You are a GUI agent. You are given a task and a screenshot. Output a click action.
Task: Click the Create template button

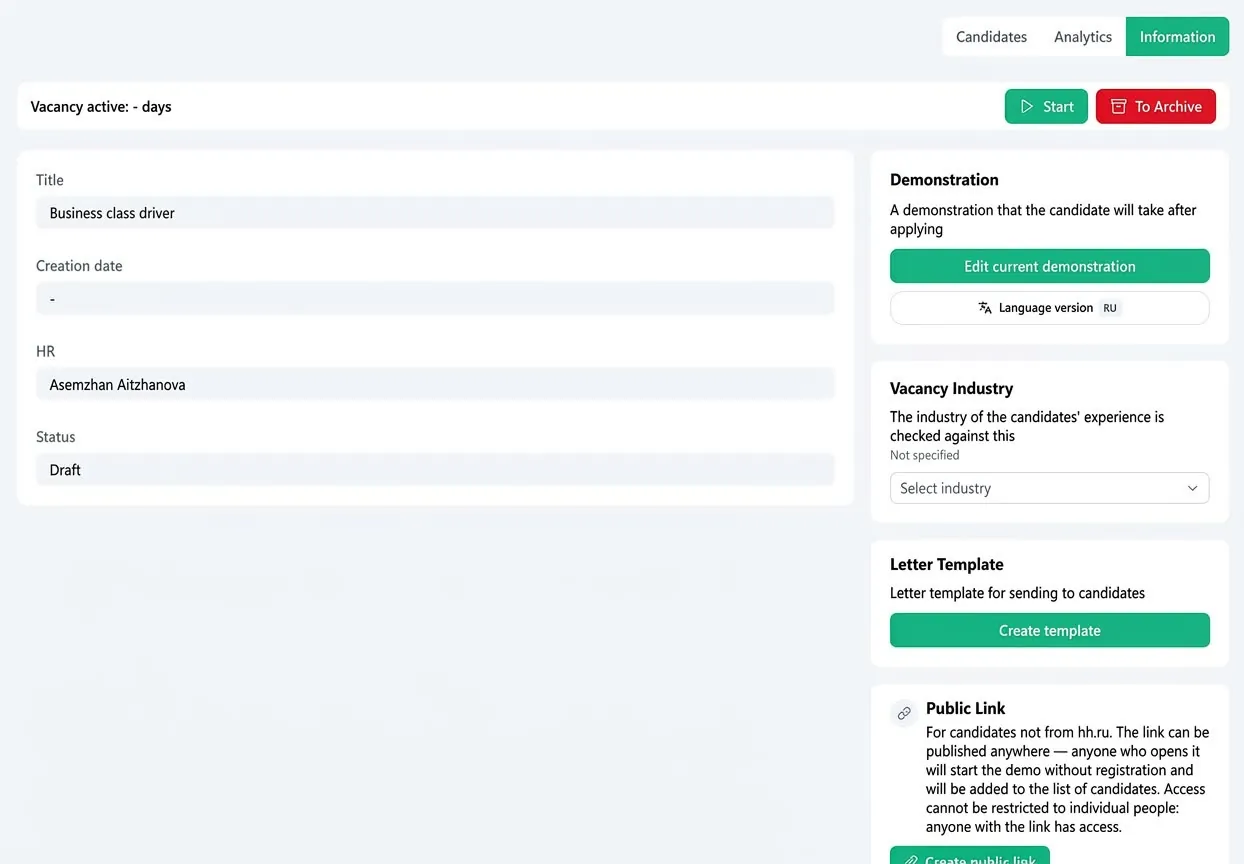[1050, 630]
